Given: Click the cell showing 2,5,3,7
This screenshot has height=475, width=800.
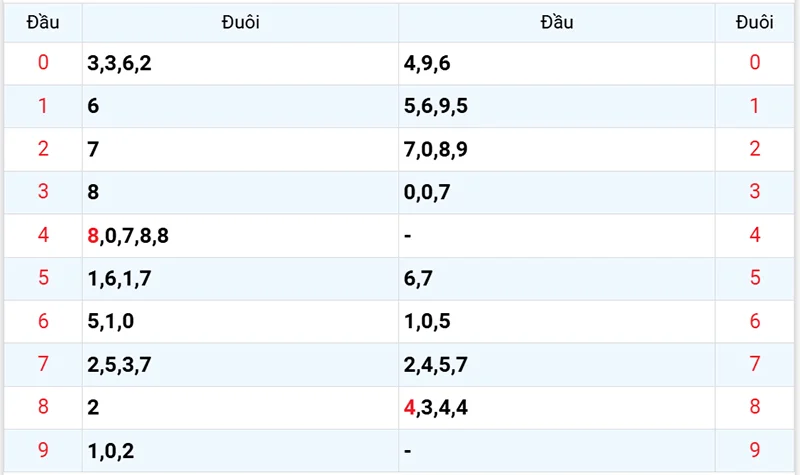Looking at the screenshot, I should point(119,365).
